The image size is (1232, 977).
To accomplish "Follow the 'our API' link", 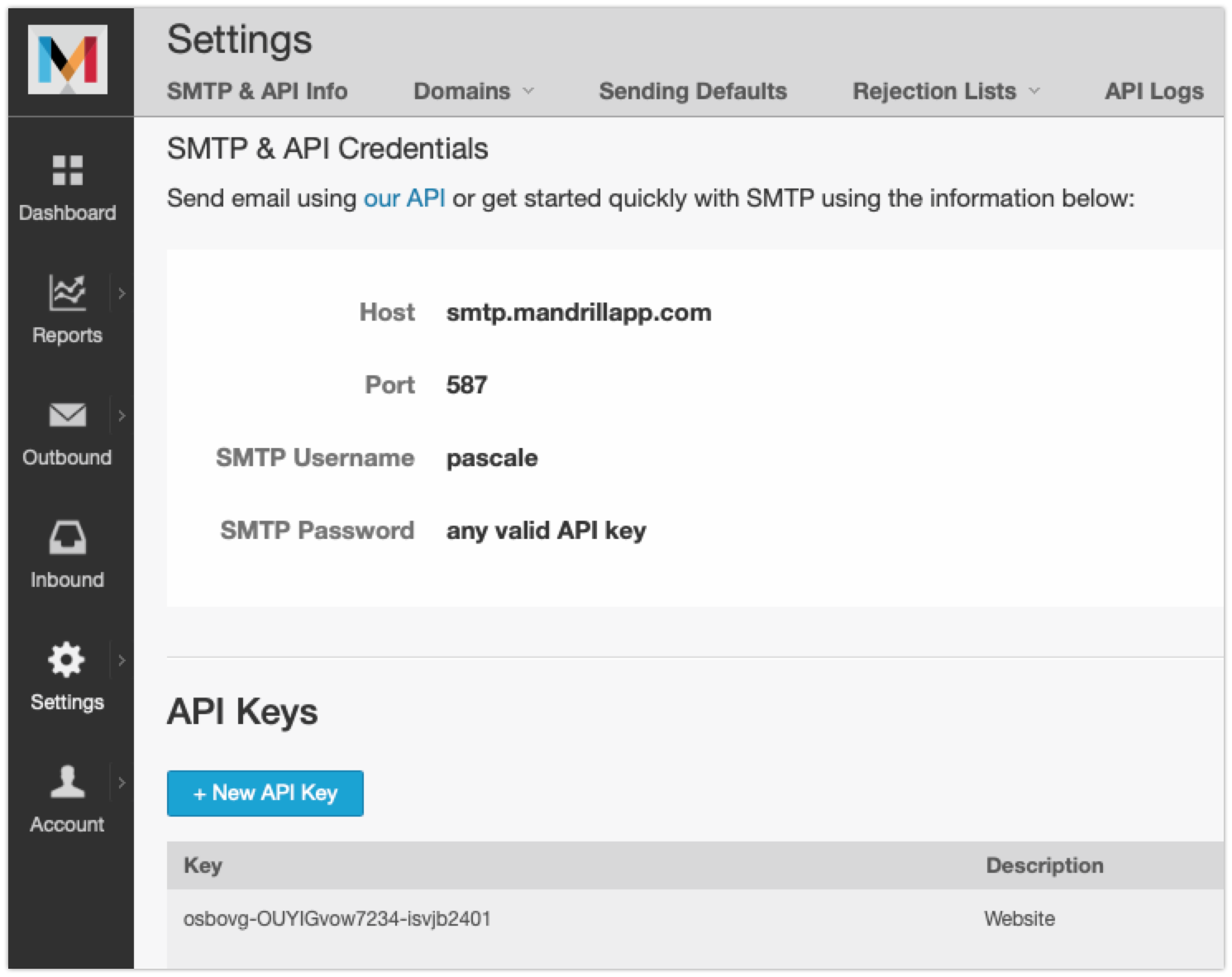I will click(x=404, y=198).
